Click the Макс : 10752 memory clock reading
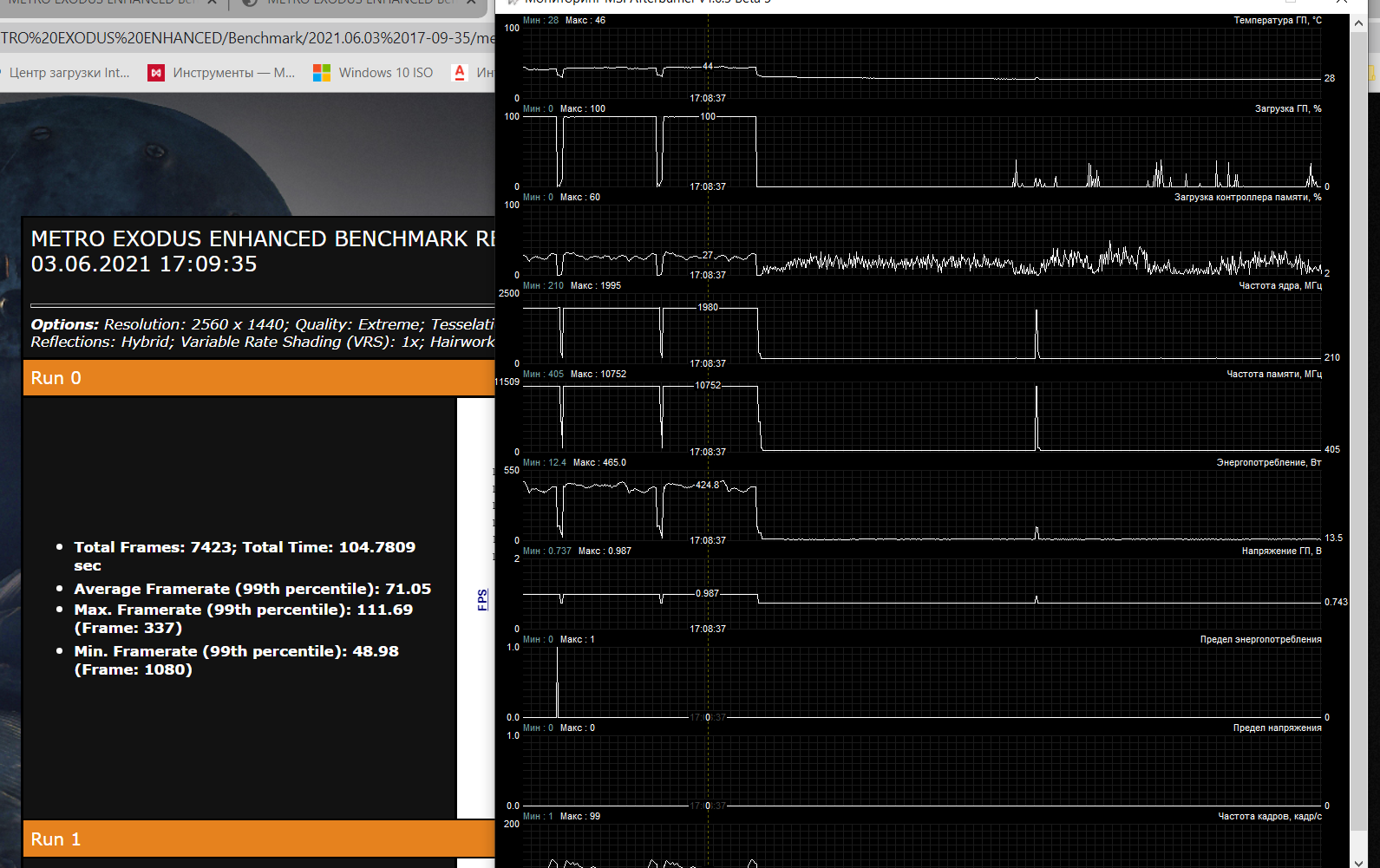The height and width of the screenshot is (868, 1380). [598, 374]
